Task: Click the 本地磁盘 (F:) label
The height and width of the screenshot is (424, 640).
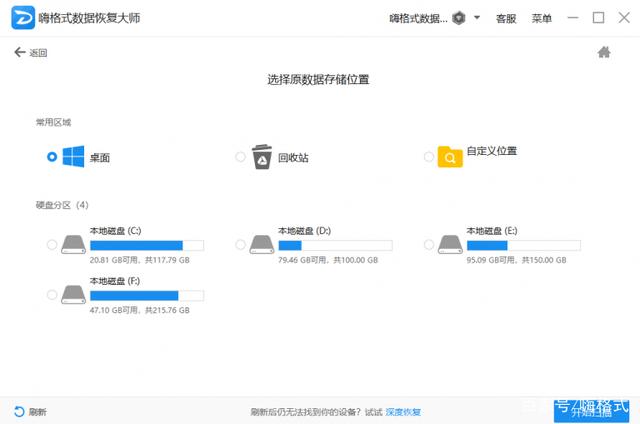Action: click(115, 281)
